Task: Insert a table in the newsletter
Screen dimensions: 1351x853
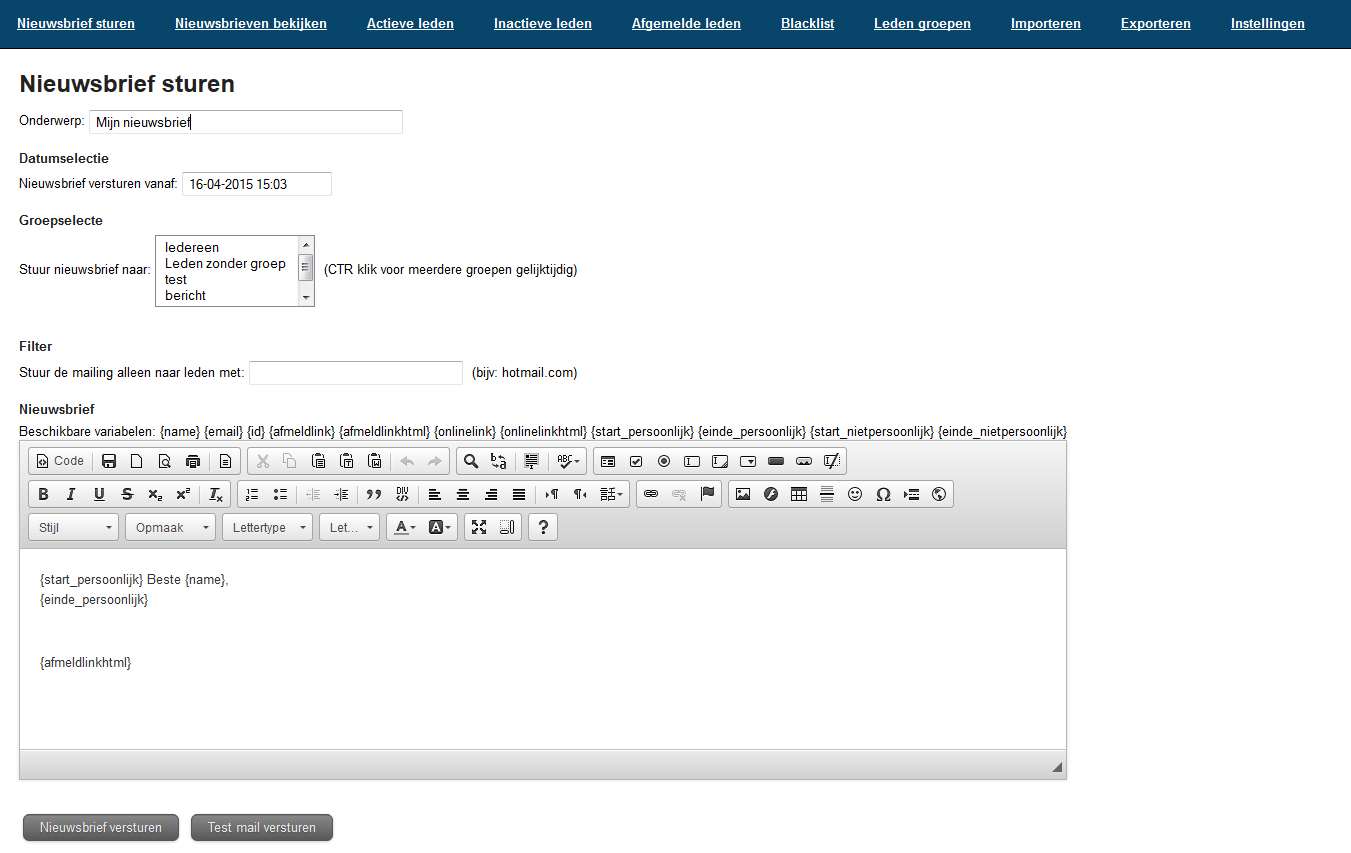Action: (x=799, y=494)
